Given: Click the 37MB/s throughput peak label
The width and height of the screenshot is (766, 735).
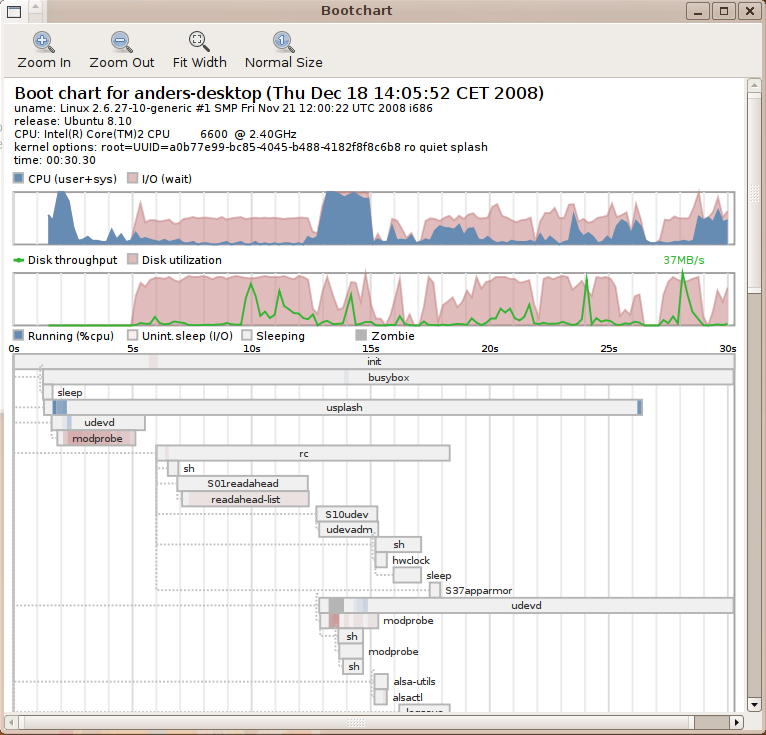Looking at the screenshot, I should pos(683,260).
